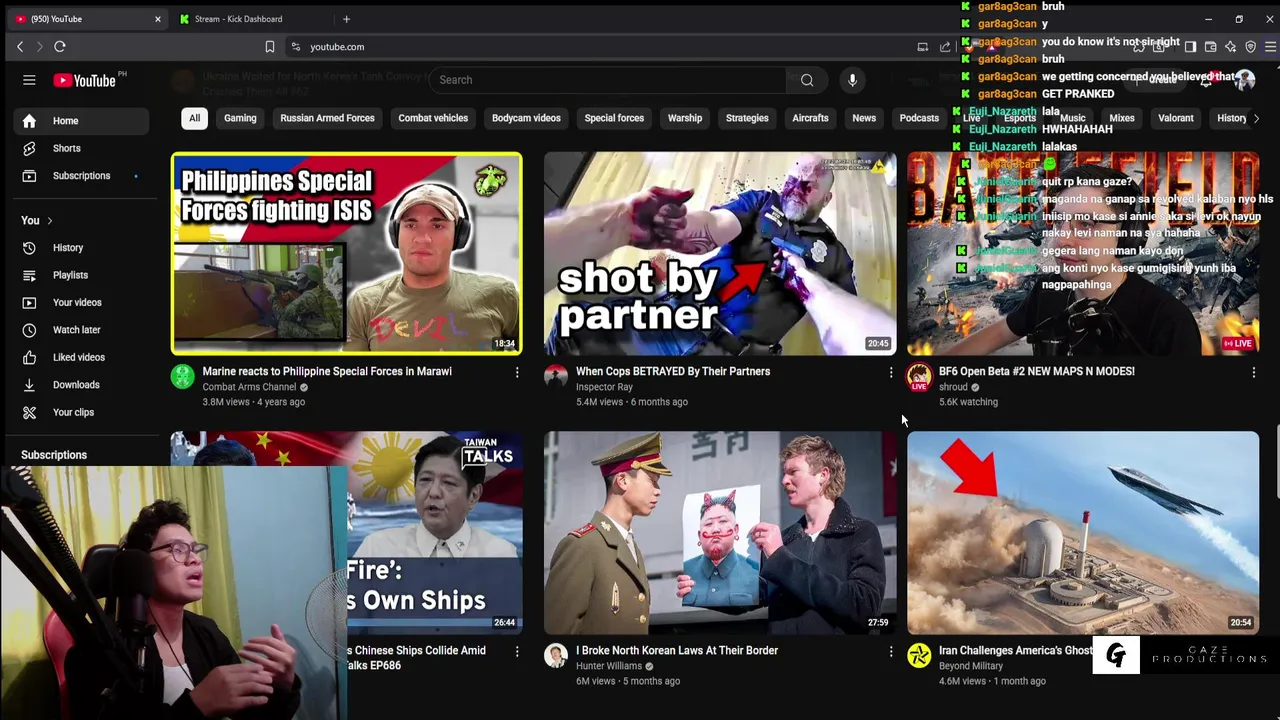The height and width of the screenshot is (720, 1280).
Task: Open more options for Marine reacts video
Action: tap(517, 372)
